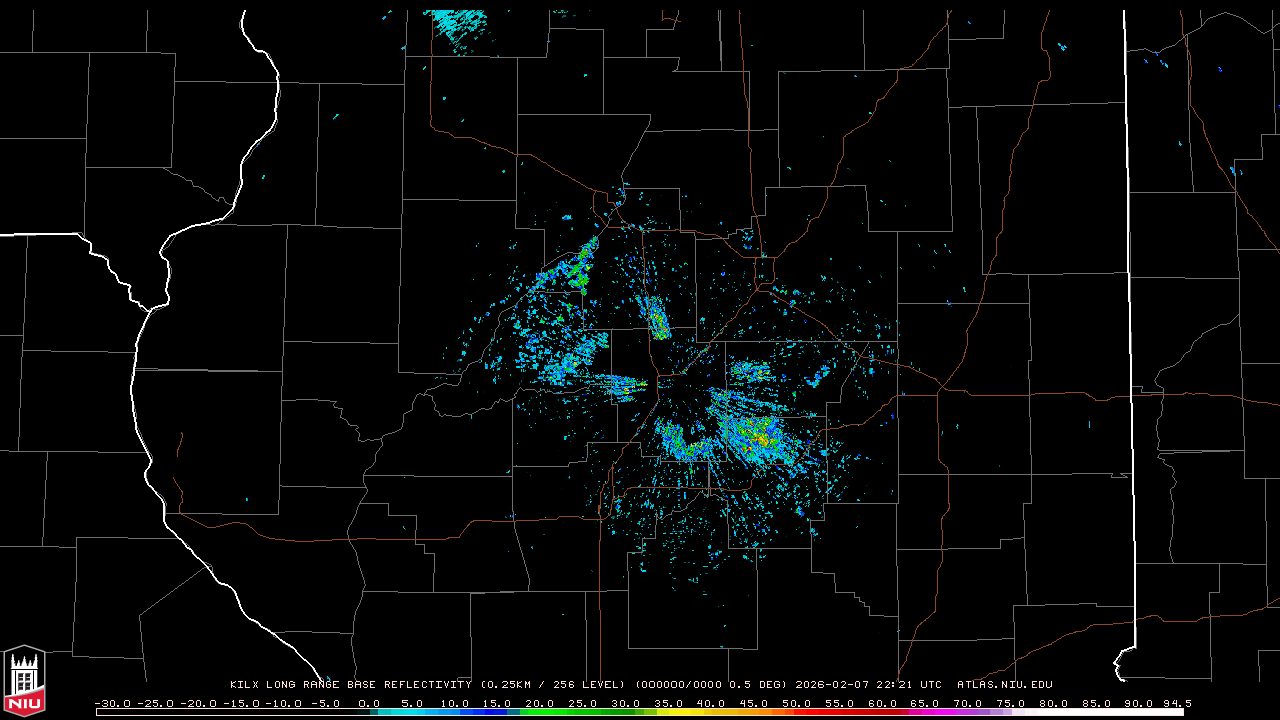The image size is (1280, 720).
Task: Select the '-5.0' scale label
Action: pyautogui.click(x=324, y=703)
